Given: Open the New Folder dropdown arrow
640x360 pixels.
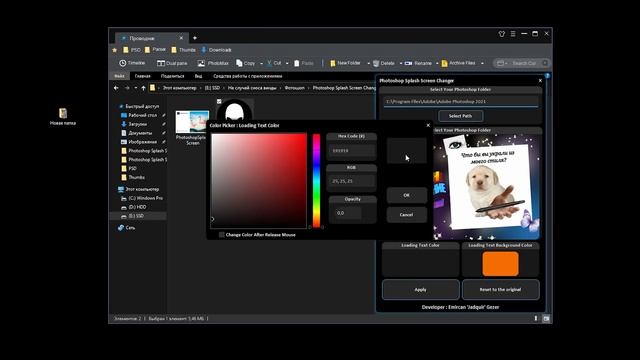Looking at the screenshot, I should click(x=368, y=63).
